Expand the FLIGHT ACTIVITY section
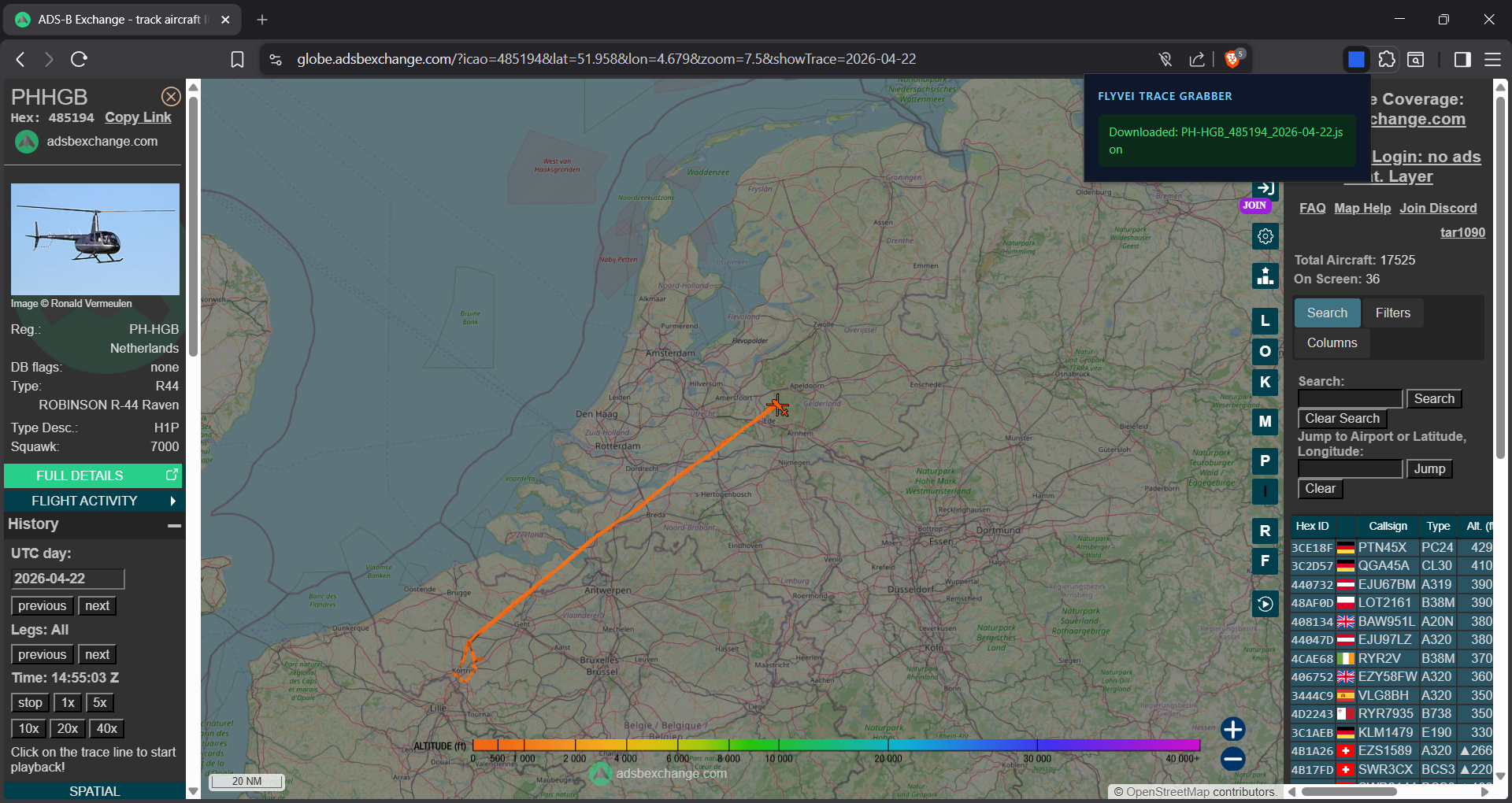The width and height of the screenshot is (1512, 803). [93, 501]
